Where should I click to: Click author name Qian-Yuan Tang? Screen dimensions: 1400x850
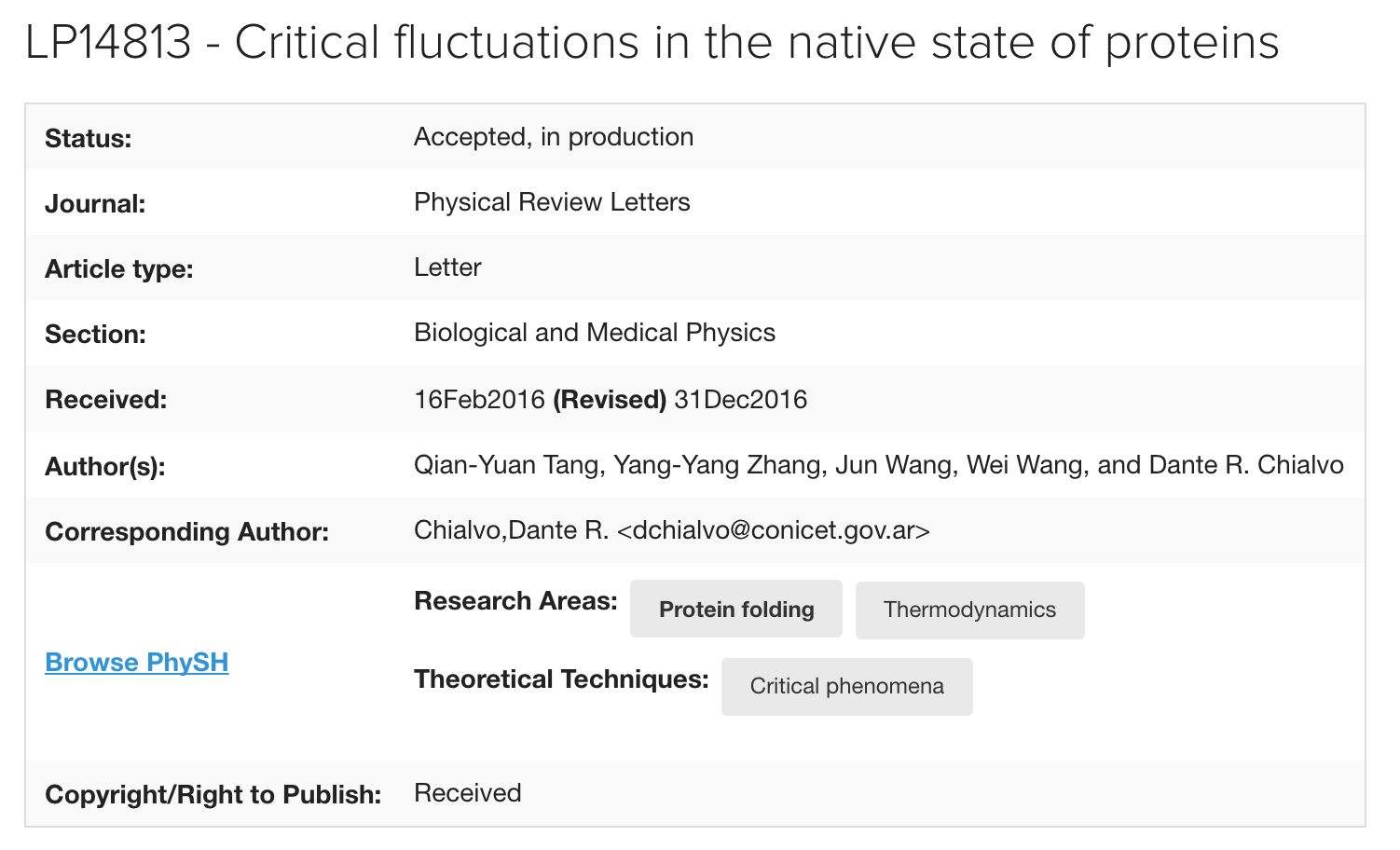click(x=506, y=465)
